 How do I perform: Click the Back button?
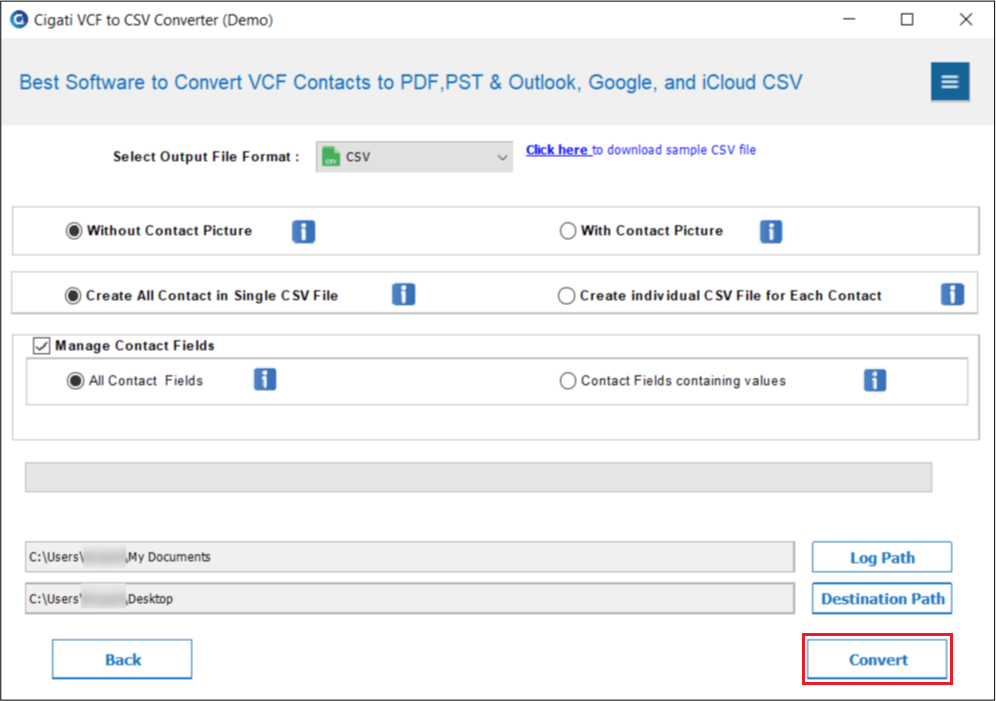pos(122,659)
